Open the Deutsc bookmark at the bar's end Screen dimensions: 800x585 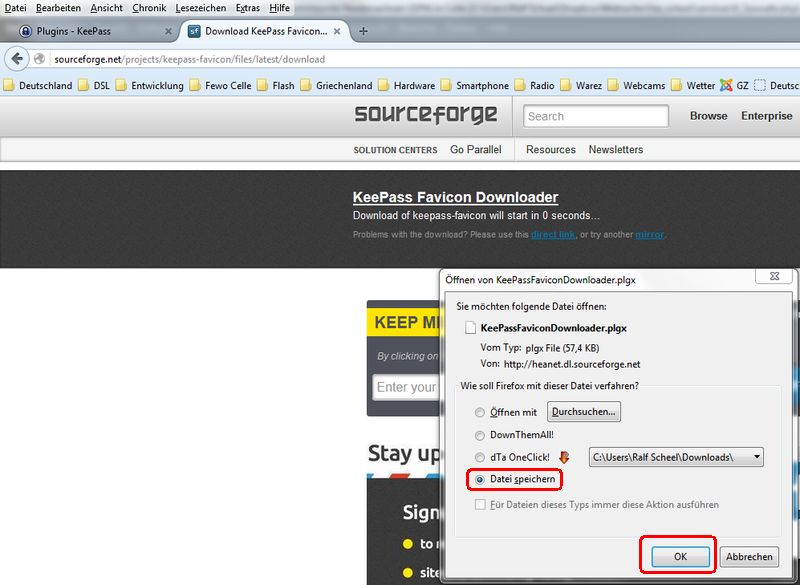[777, 85]
